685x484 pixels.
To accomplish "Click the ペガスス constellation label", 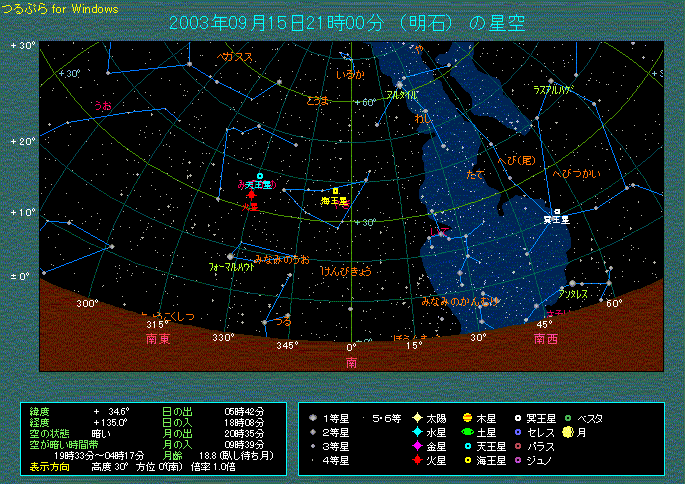I will (236, 58).
